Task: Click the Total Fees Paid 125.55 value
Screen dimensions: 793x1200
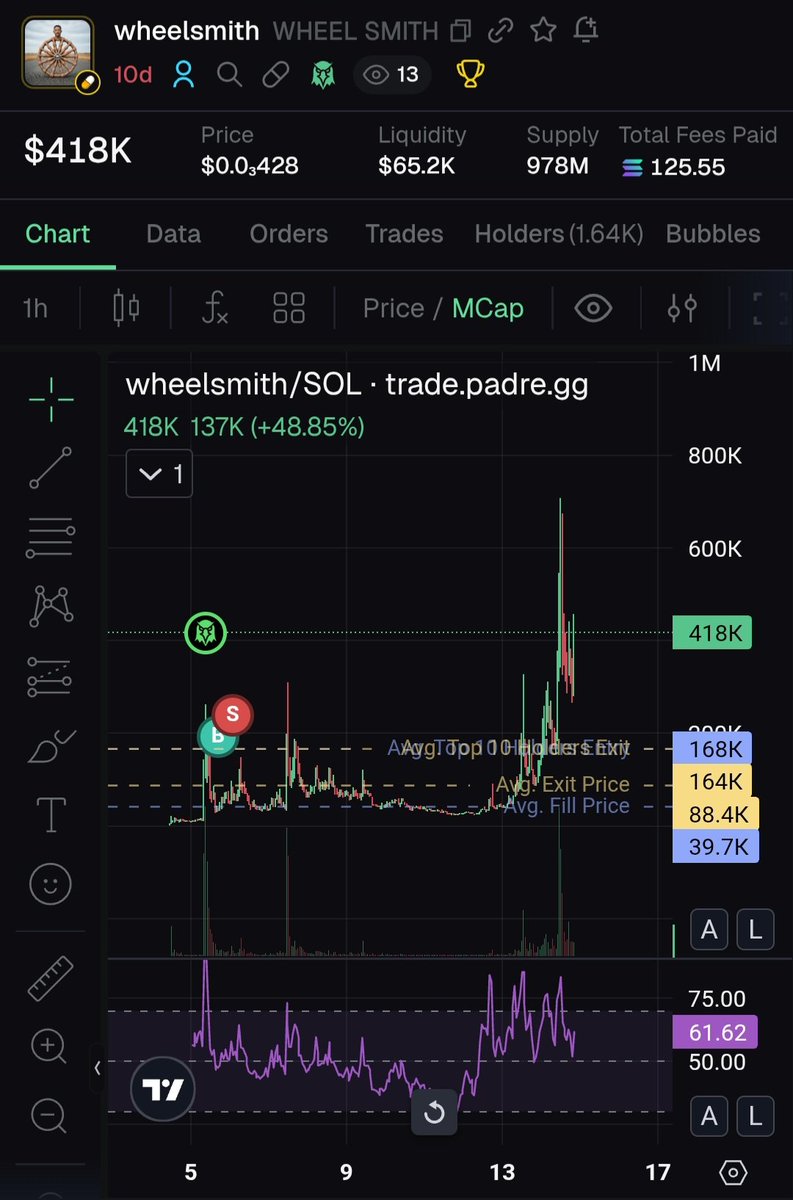Action: click(698, 151)
